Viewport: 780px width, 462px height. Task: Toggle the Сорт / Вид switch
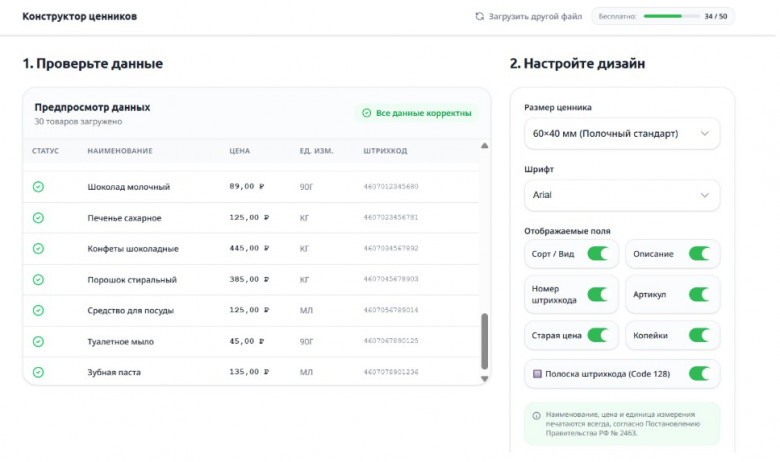pyautogui.click(x=598, y=254)
